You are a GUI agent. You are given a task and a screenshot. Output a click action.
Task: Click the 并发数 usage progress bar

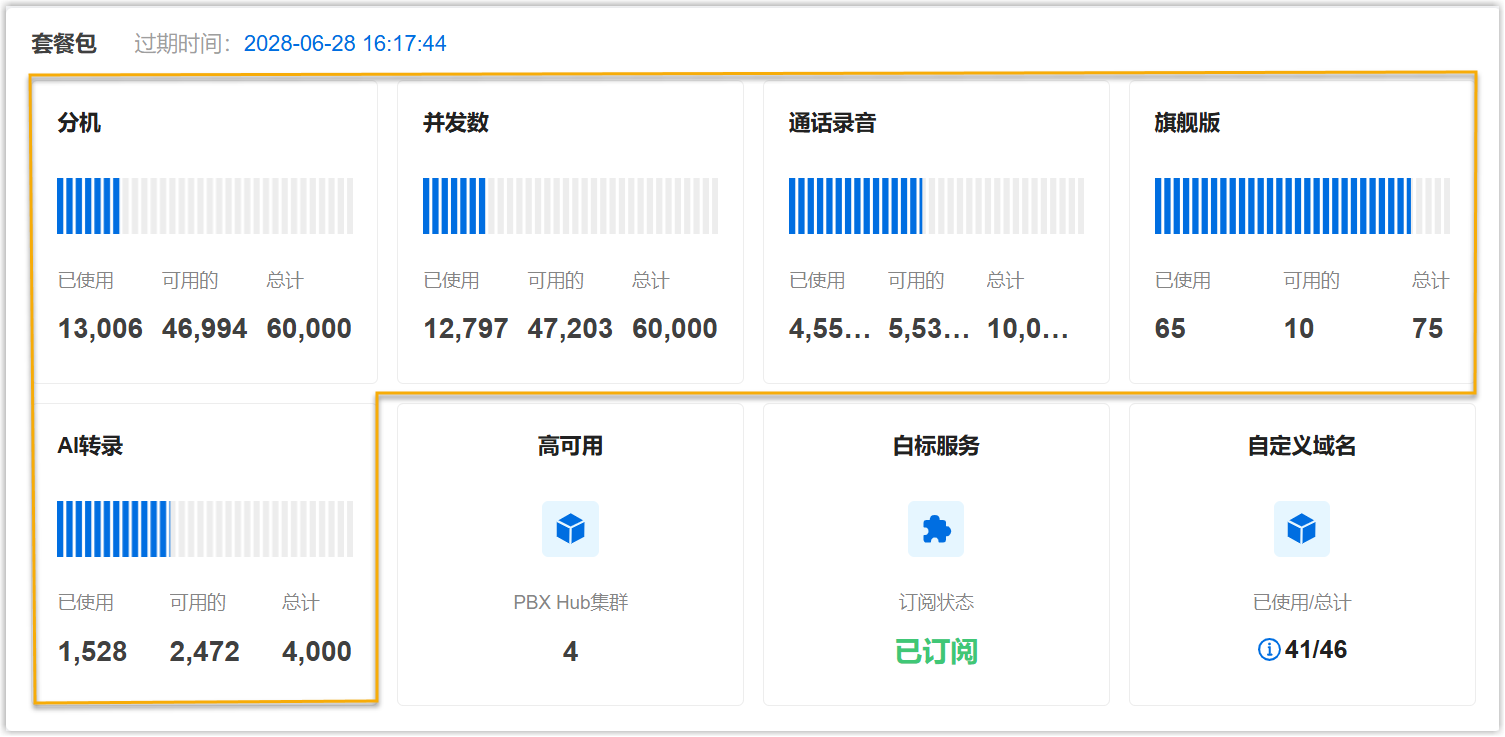(x=570, y=206)
